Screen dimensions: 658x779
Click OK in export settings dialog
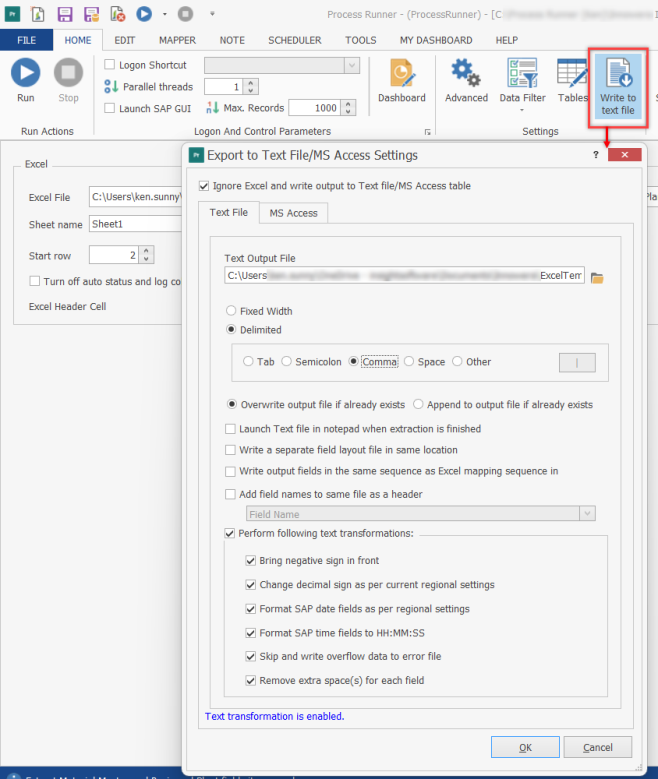[525, 747]
